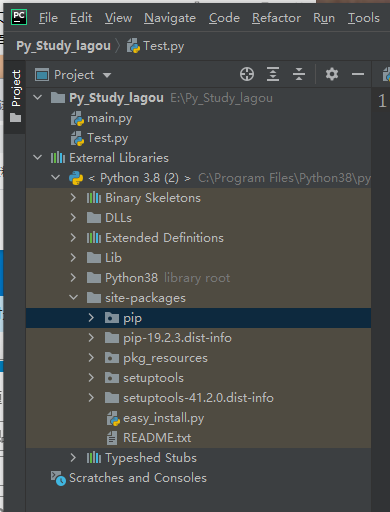Open the Tools menu

(364, 18)
